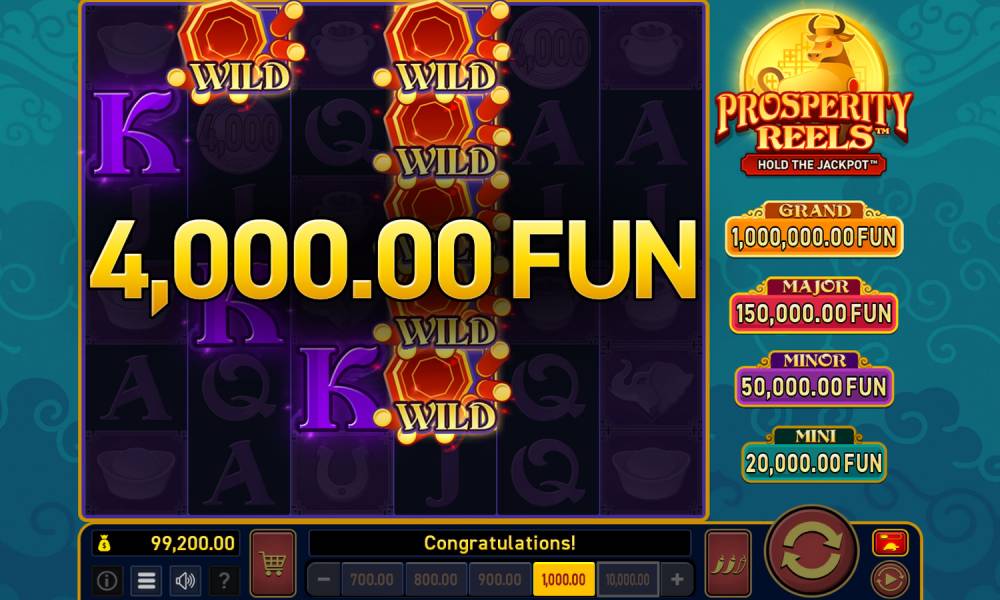This screenshot has width=1000, height=600.
Task: Choose the 10,000.00 bet amount
Action: (x=628, y=580)
